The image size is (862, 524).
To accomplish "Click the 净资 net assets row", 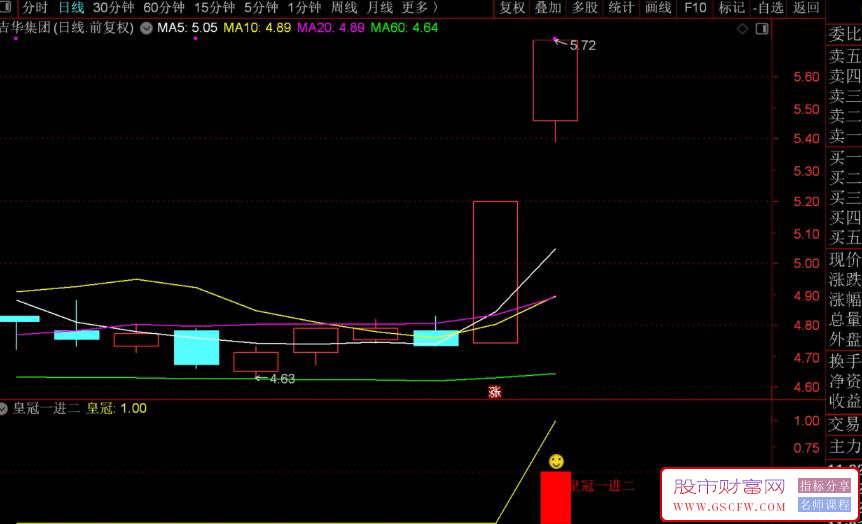I will (x=844, y=381).
